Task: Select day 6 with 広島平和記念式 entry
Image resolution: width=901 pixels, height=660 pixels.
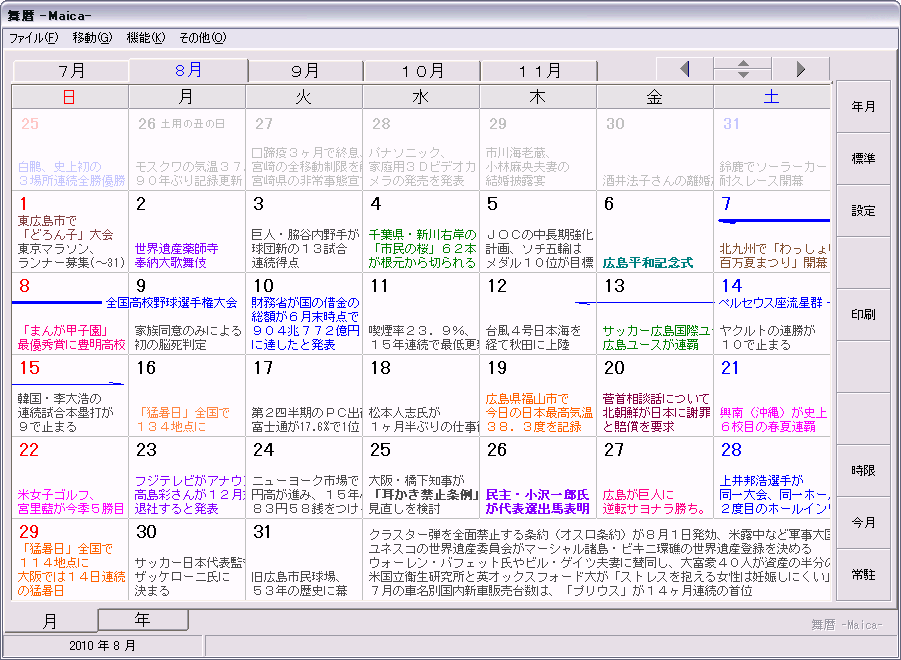Action: point(654,231)
